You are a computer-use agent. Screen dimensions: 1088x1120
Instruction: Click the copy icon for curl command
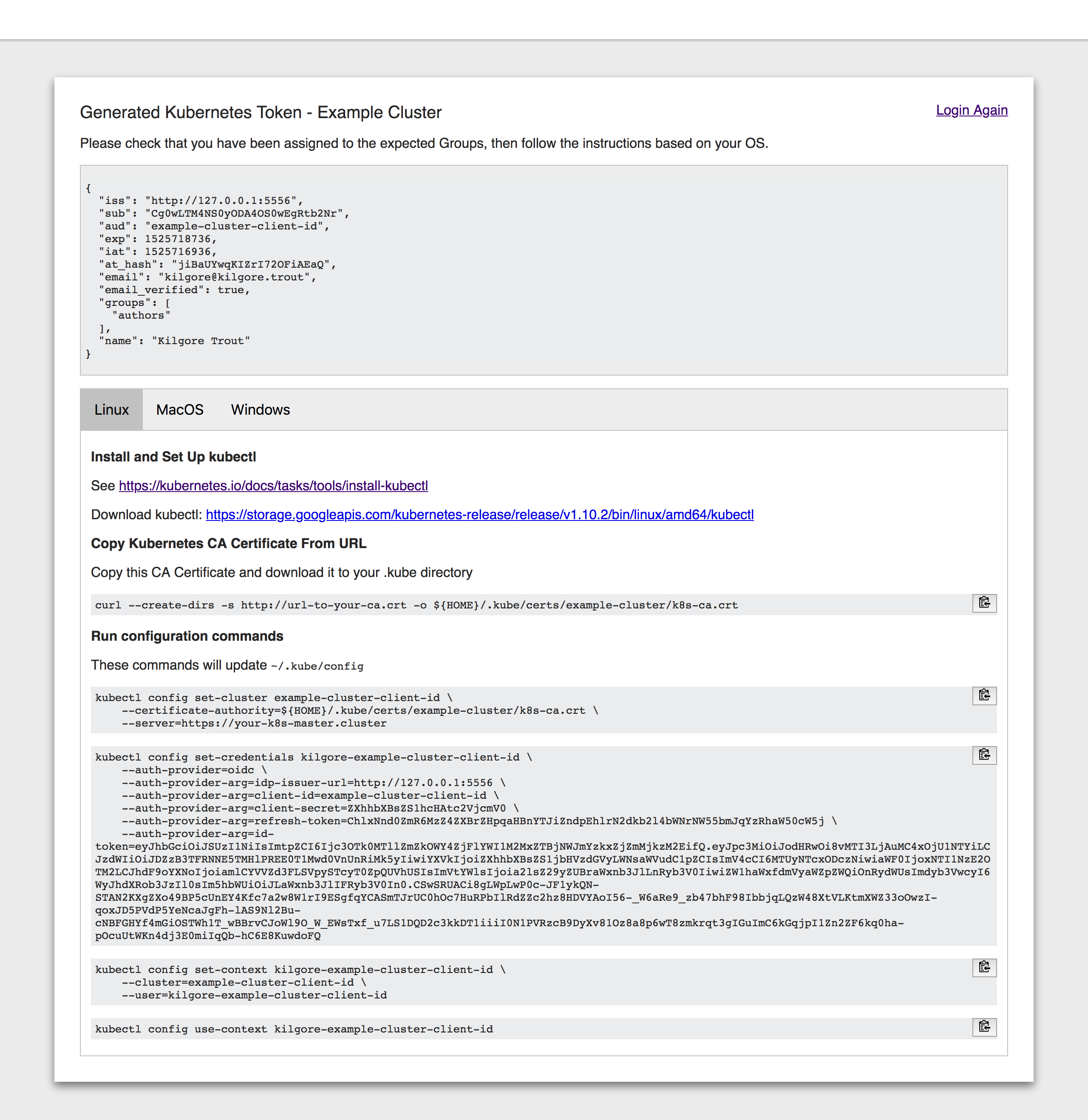coord(984,604)
